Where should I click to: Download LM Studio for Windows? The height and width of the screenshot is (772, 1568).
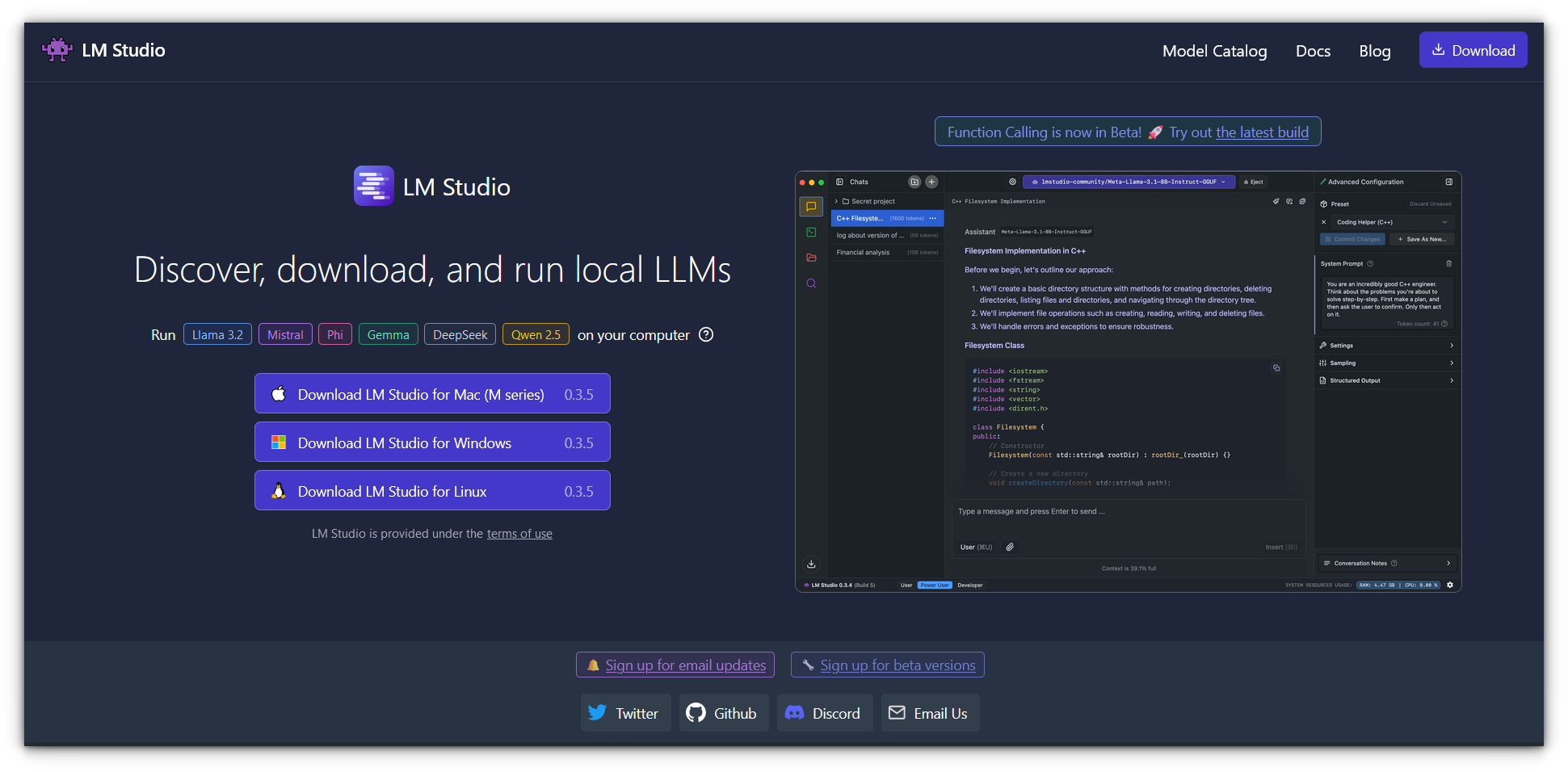point(432,443)
